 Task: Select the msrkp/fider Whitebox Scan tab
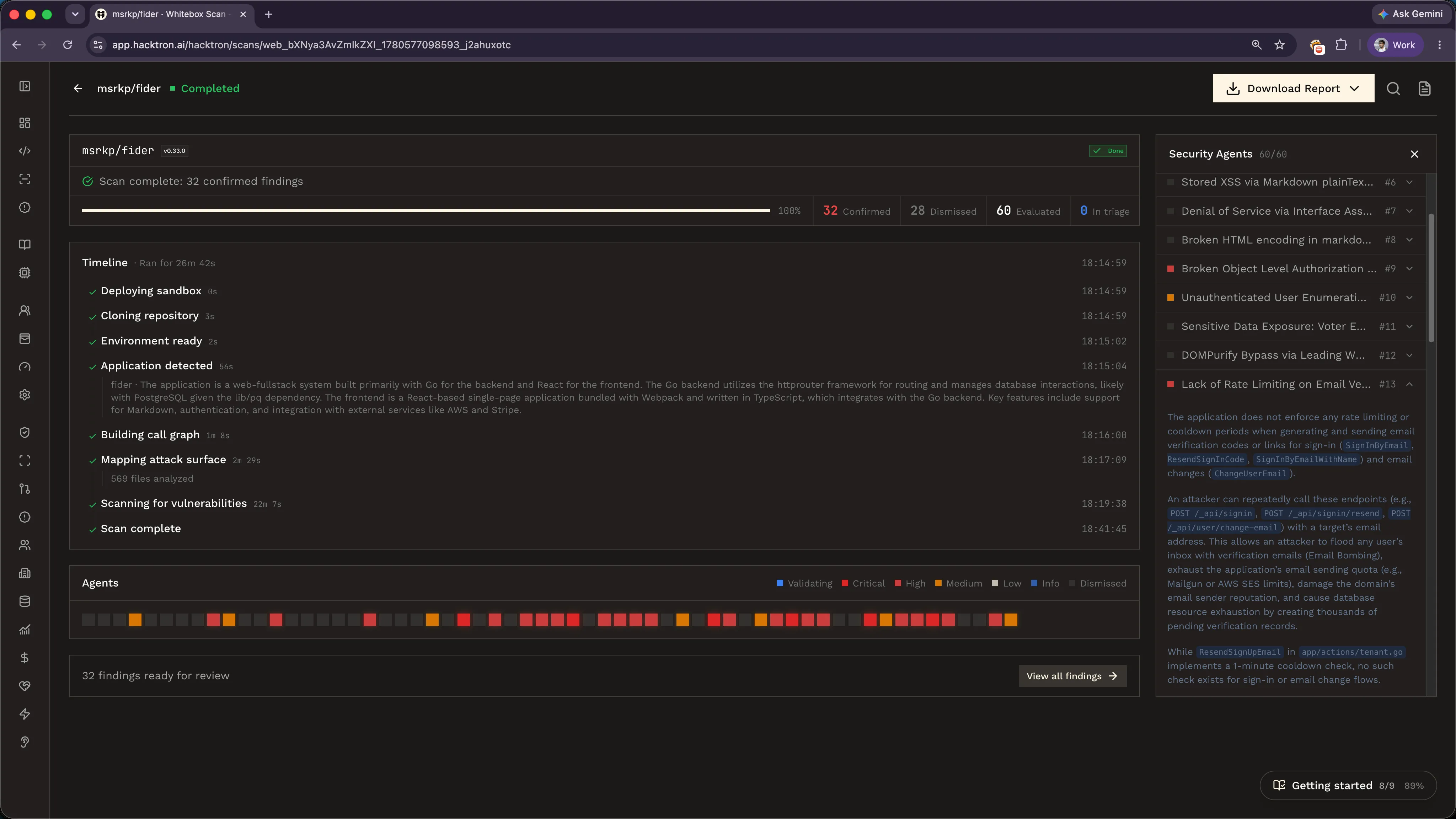[x=172, y=14]
